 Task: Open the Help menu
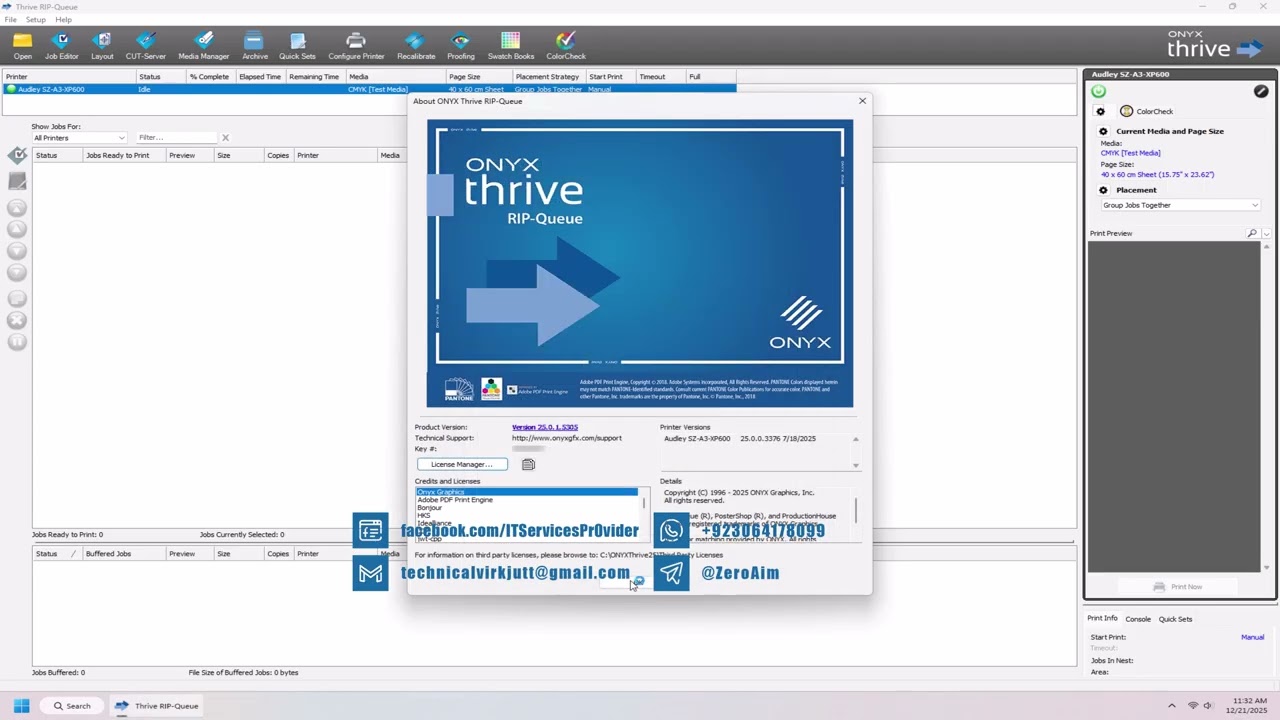63,19
